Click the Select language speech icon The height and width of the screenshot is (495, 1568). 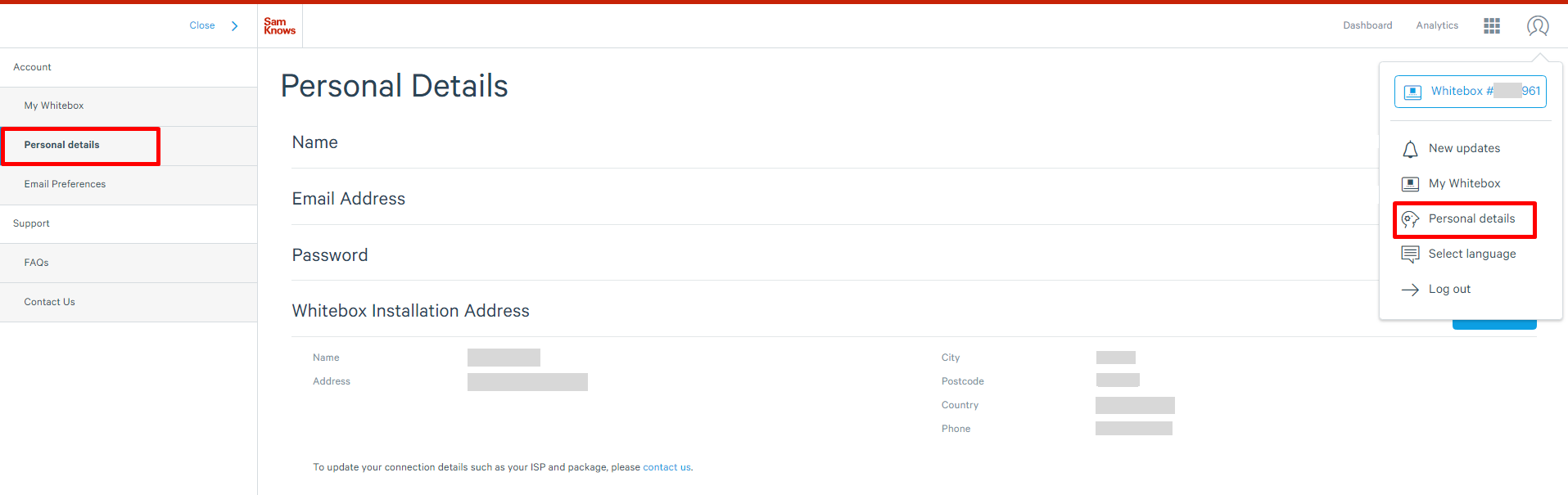pos(1410,254)
